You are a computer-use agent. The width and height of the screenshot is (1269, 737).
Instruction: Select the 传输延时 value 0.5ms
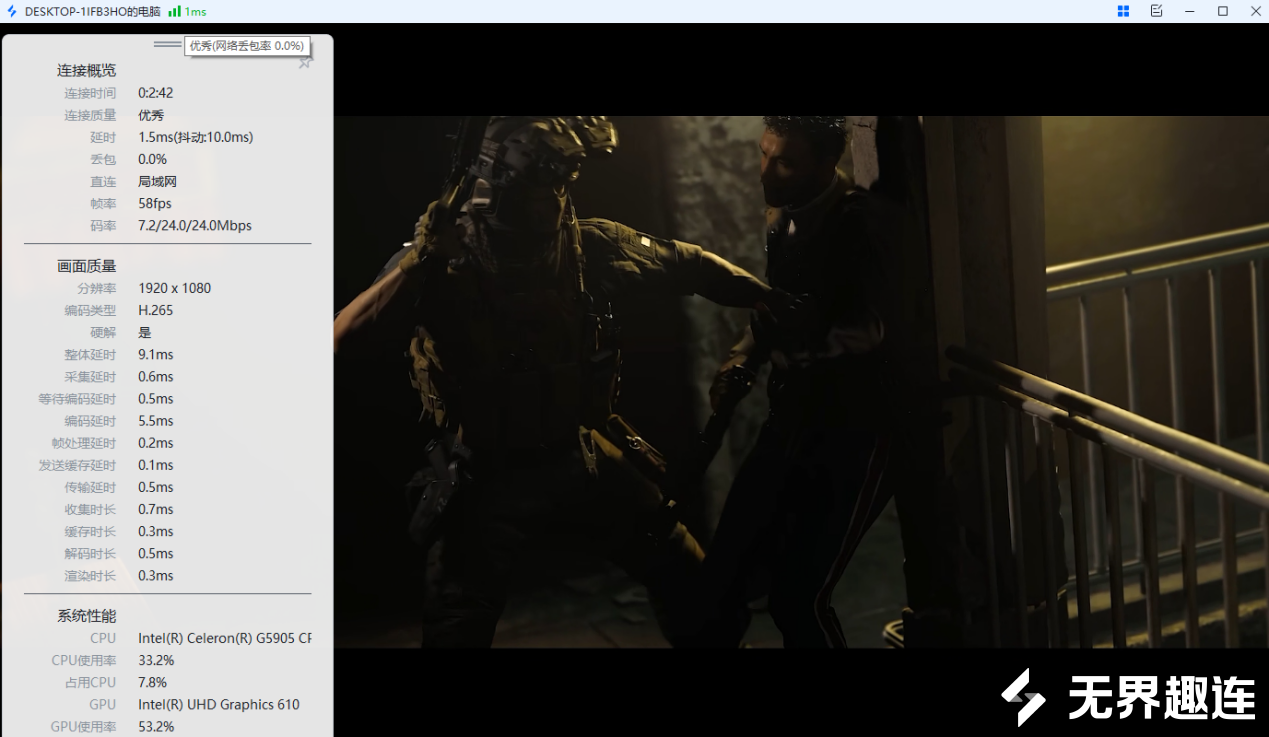click(156, 487)
